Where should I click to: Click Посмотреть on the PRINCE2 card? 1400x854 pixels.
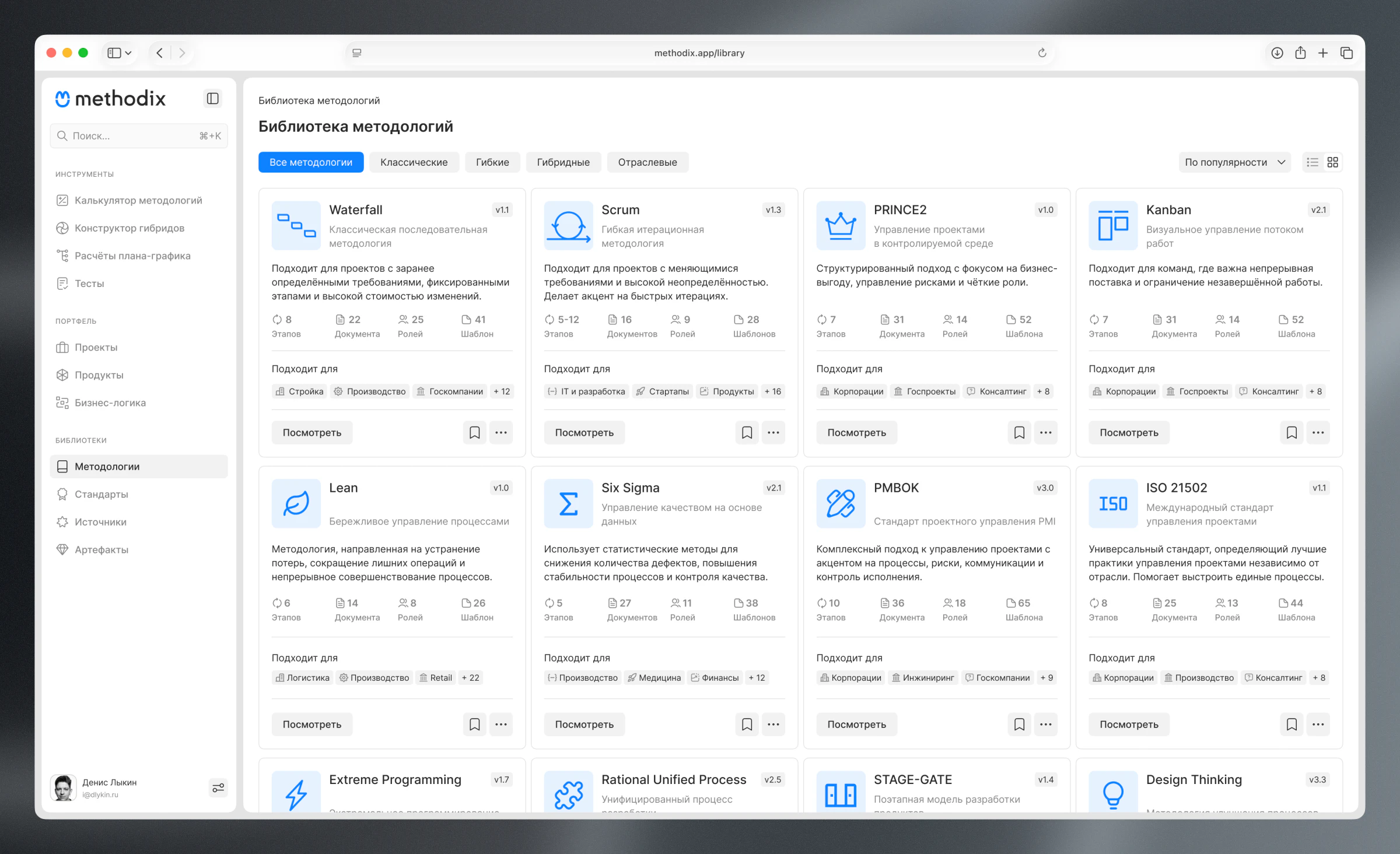pyautogui.click(x=856, y=432)
